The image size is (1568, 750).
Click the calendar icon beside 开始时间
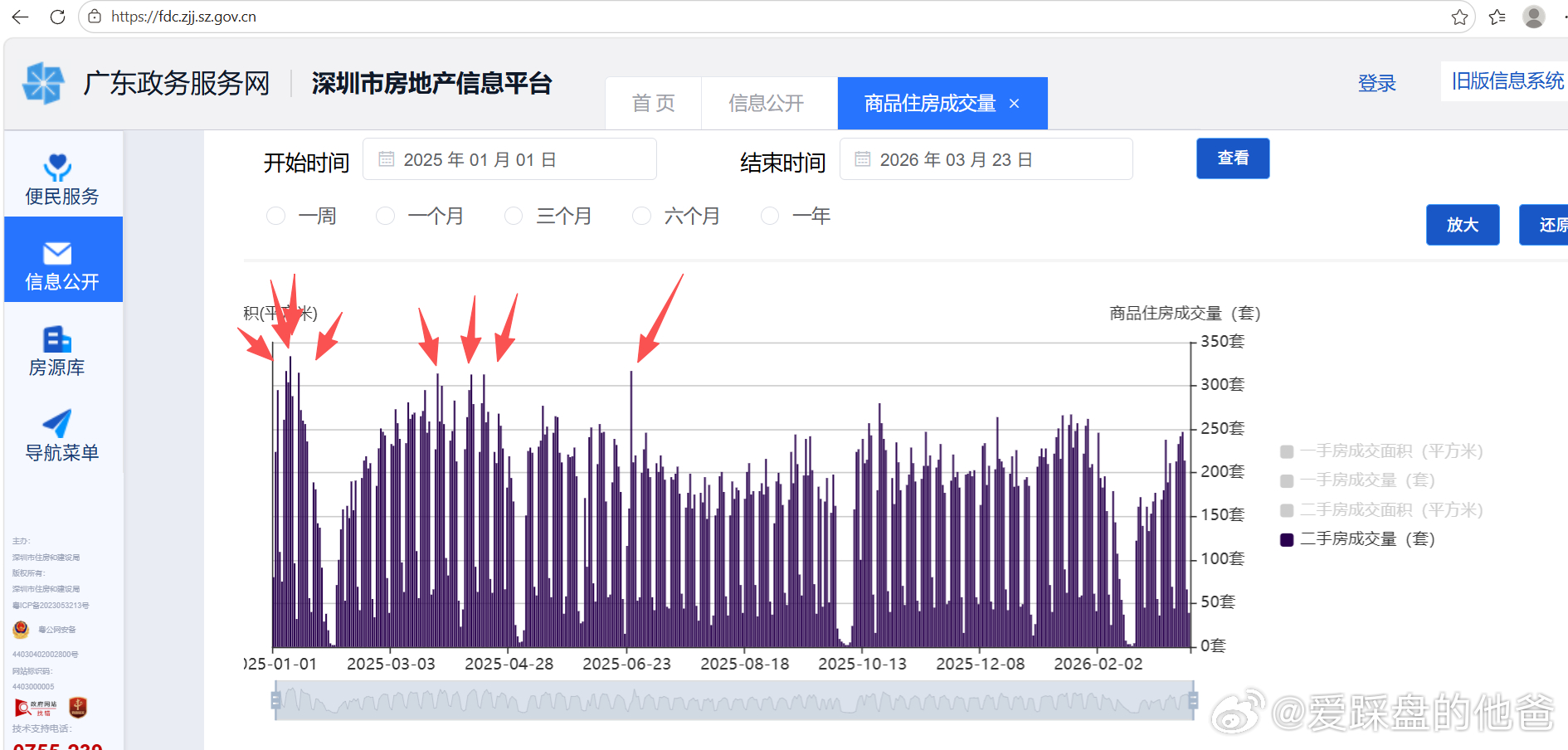(385, 158)
